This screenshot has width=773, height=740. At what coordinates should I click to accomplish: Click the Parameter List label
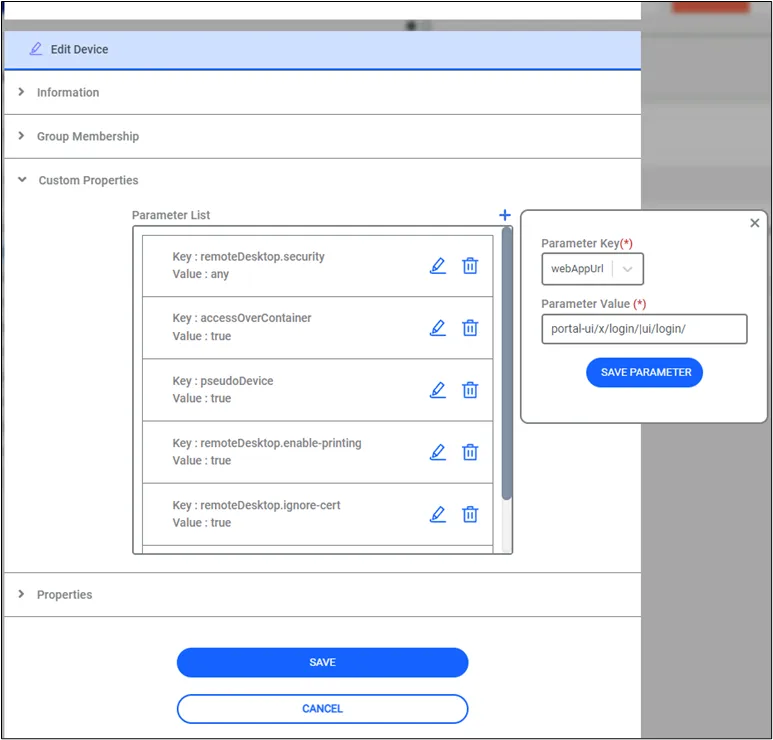coord(171,215)
